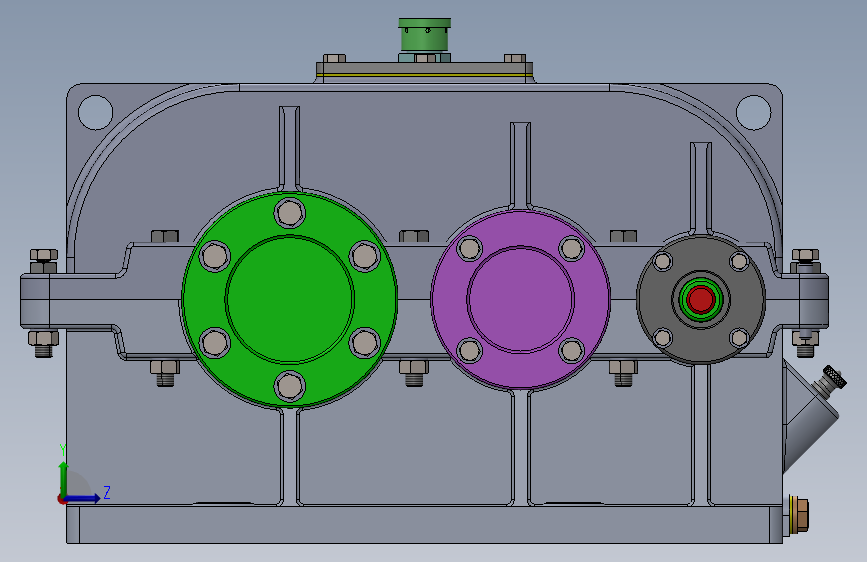The image size is (867, 562).
Task: Pick the bolt head under left flange end
Action: coord(43,344)
